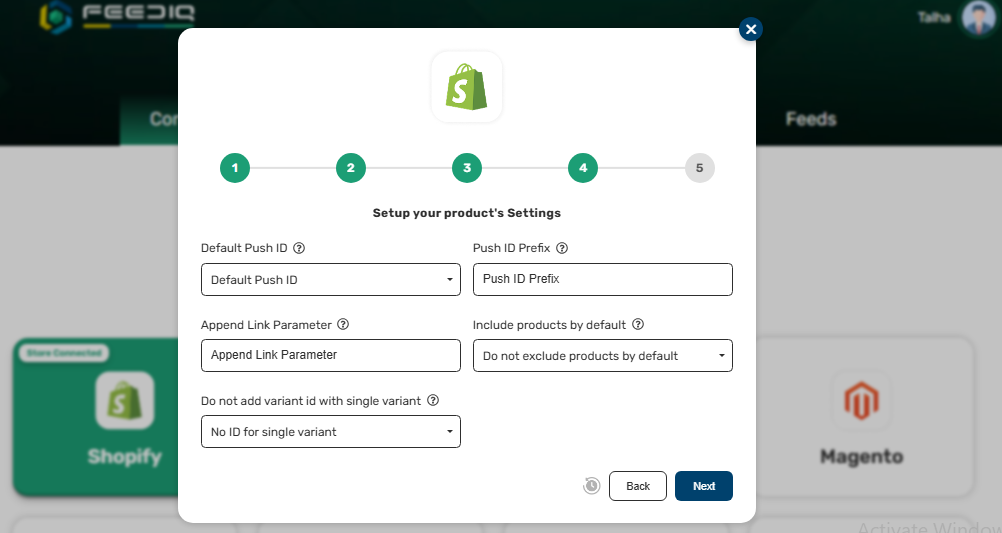The image size is (1002, 533).
Task: Show help for Include products by default
Action: pos(638,324)
